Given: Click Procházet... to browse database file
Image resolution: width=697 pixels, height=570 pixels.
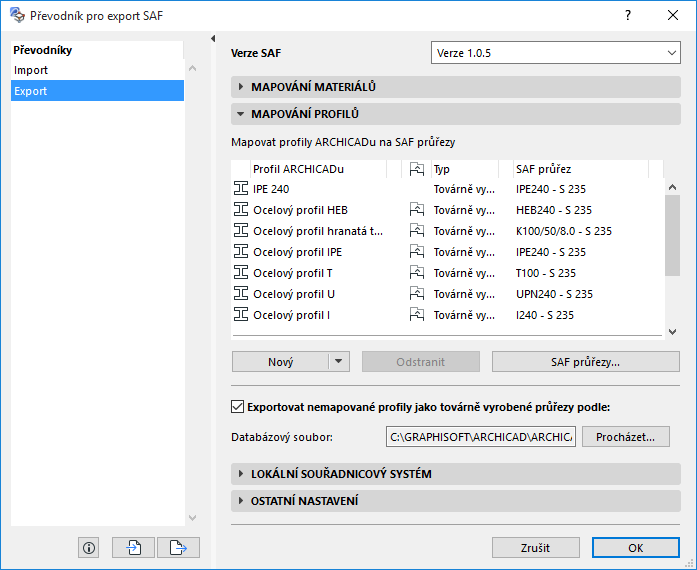Looking at the screenshot, I should (x=625, y=437).
